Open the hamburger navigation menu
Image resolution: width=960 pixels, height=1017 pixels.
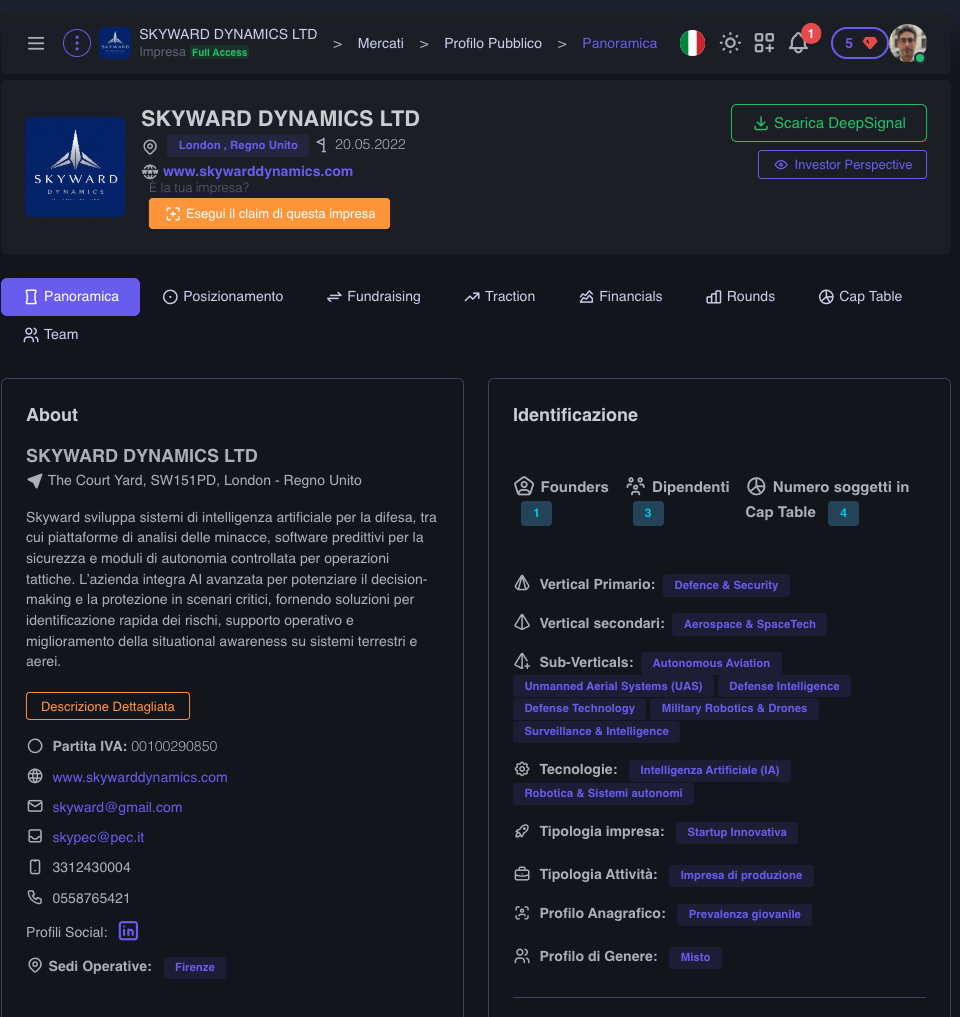point(36,43)
